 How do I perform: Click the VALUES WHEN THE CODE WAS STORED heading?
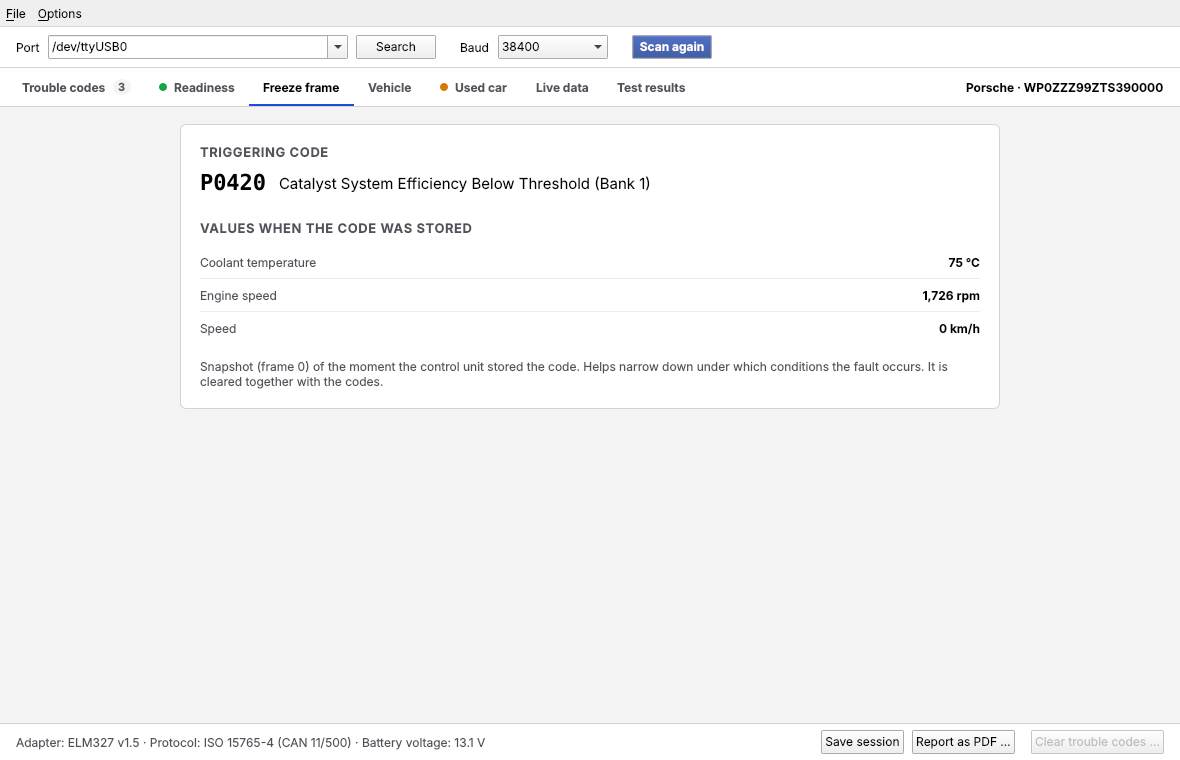coord(336,228)
